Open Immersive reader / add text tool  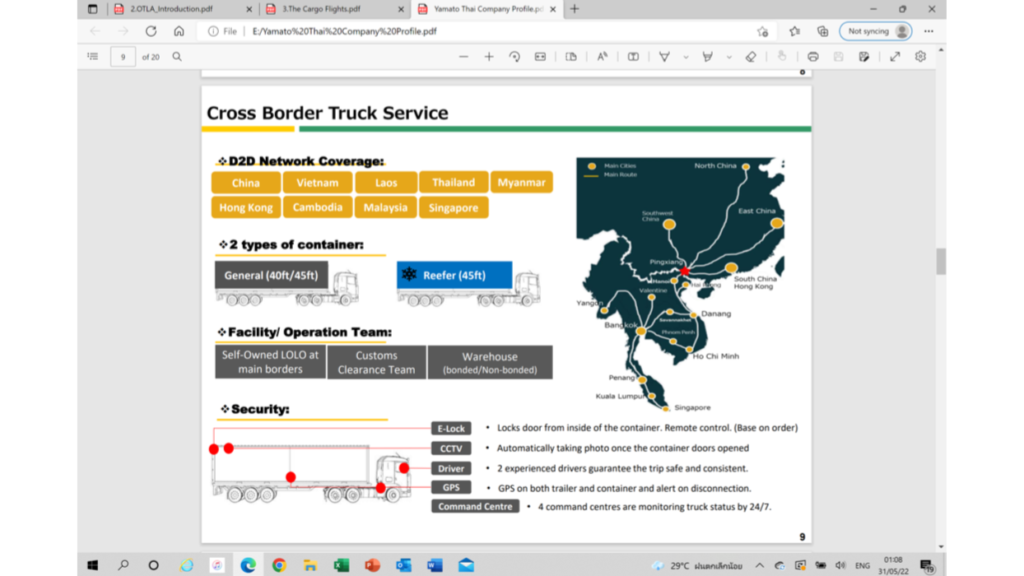633,57
